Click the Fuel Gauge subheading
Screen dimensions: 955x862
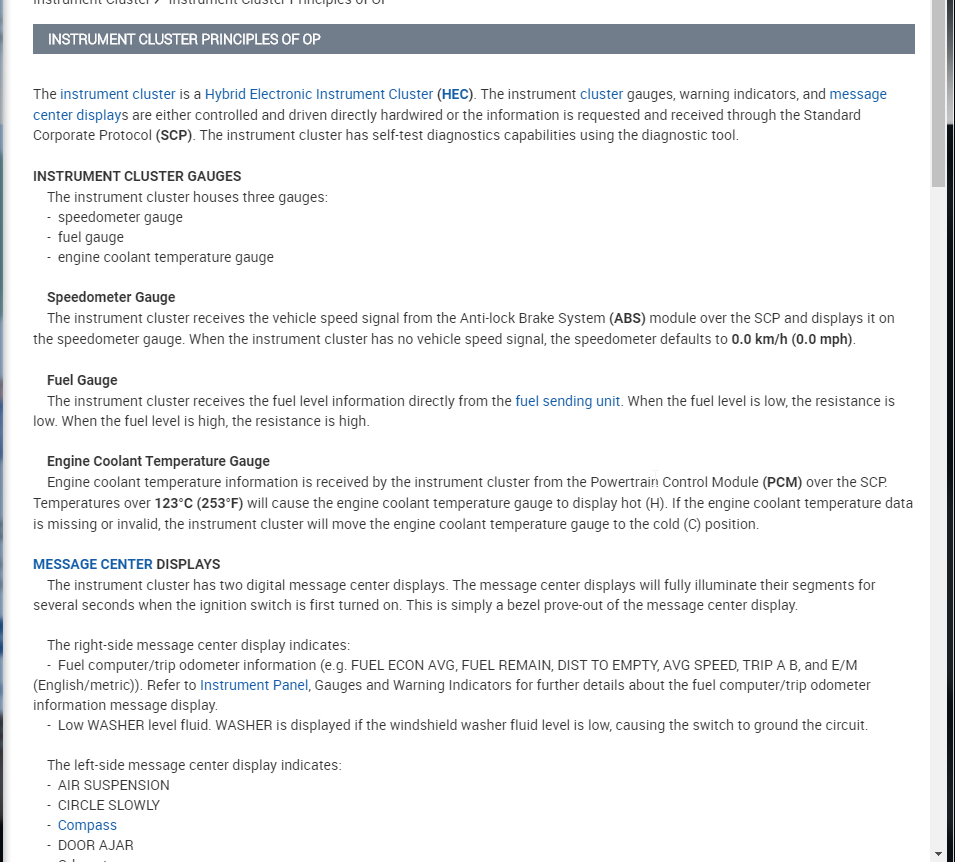82,380
